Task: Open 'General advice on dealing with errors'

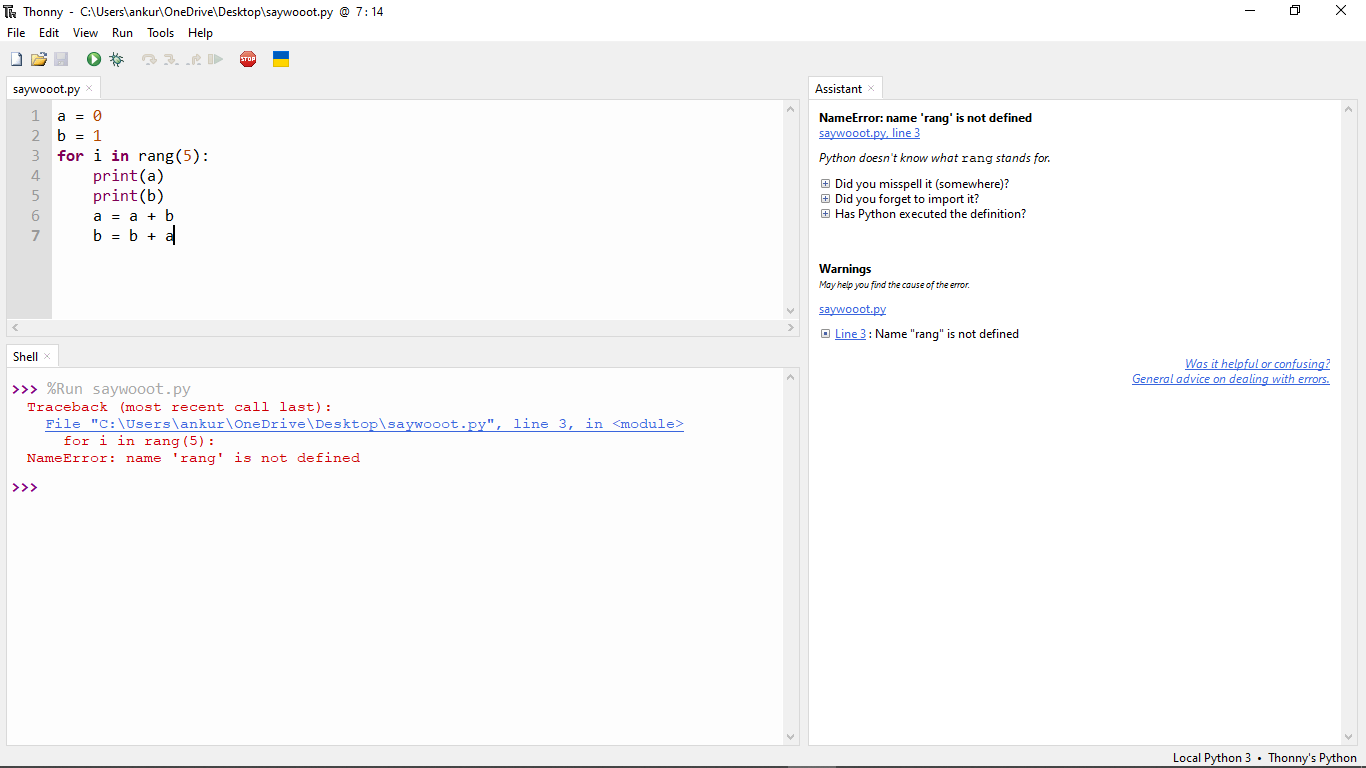Action: pyautogui.click(x=1230, y=378)
